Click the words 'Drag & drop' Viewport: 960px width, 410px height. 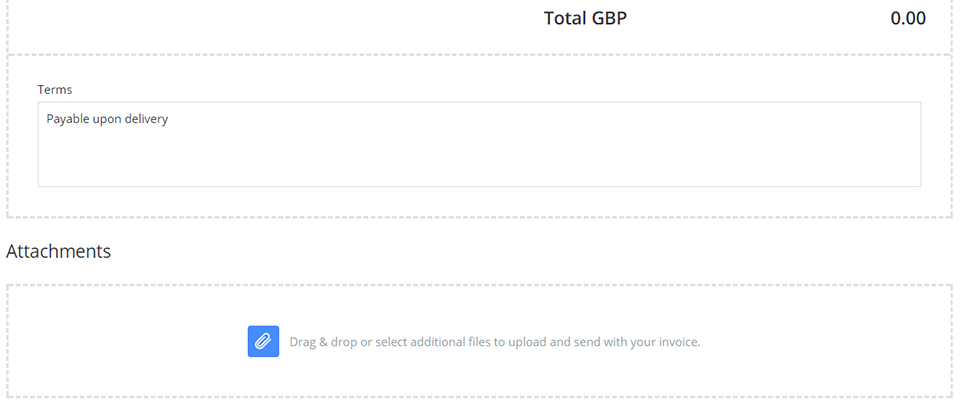323,343
